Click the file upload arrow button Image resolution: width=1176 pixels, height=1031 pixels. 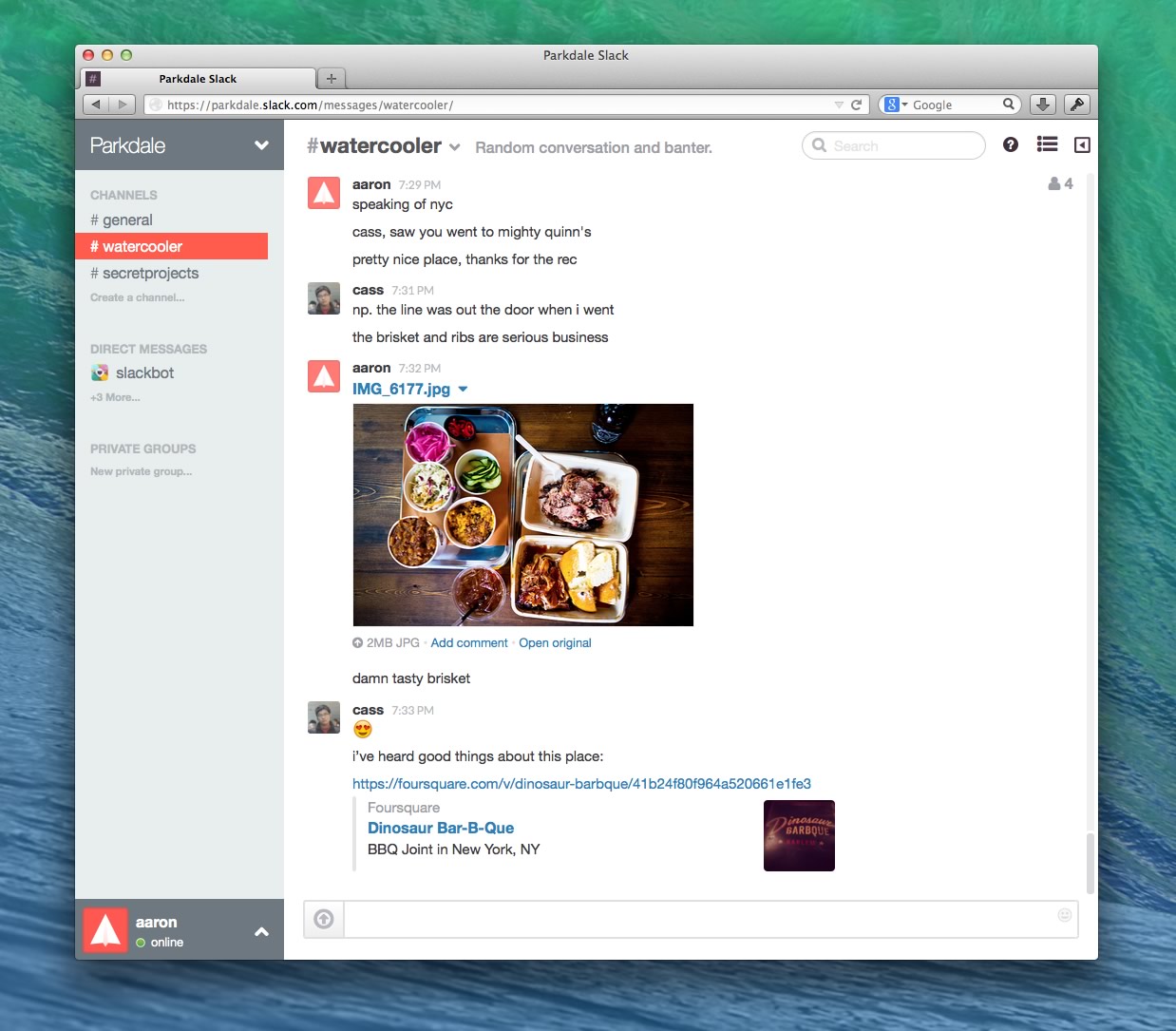[x=324, y=919]
